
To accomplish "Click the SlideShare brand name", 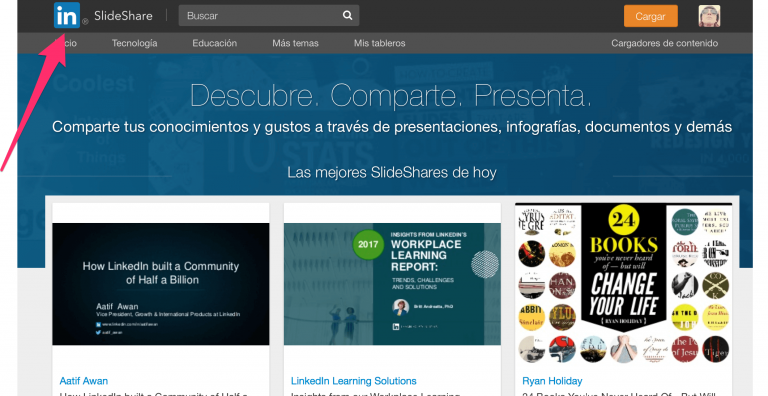I will pyautogui.click(x=123, y=16).
